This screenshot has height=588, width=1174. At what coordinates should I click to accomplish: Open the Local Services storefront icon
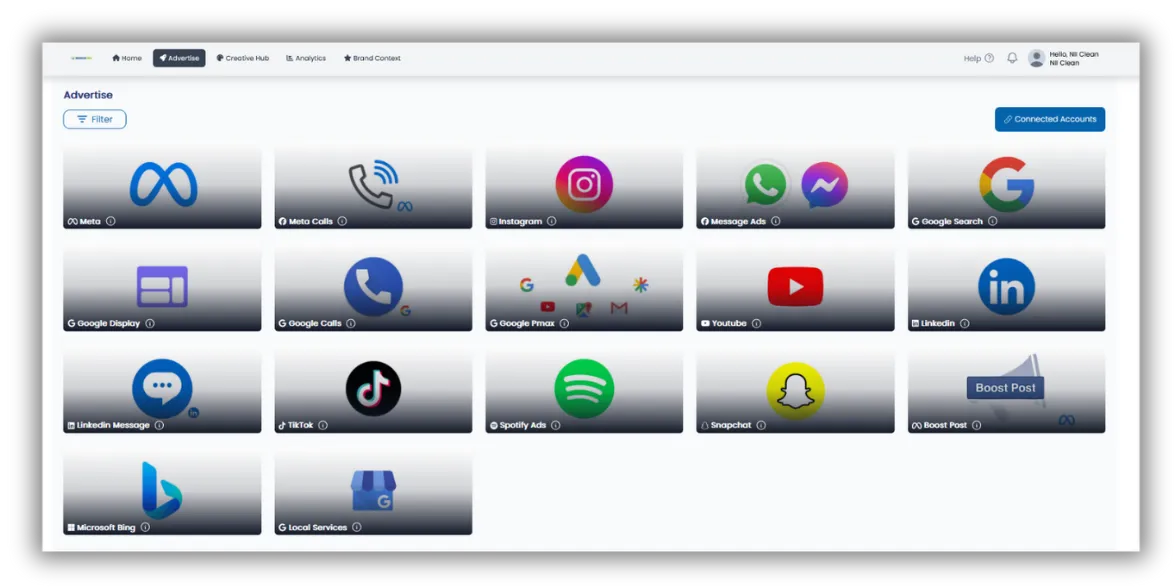pyautogui.click(x=374, y=491)
